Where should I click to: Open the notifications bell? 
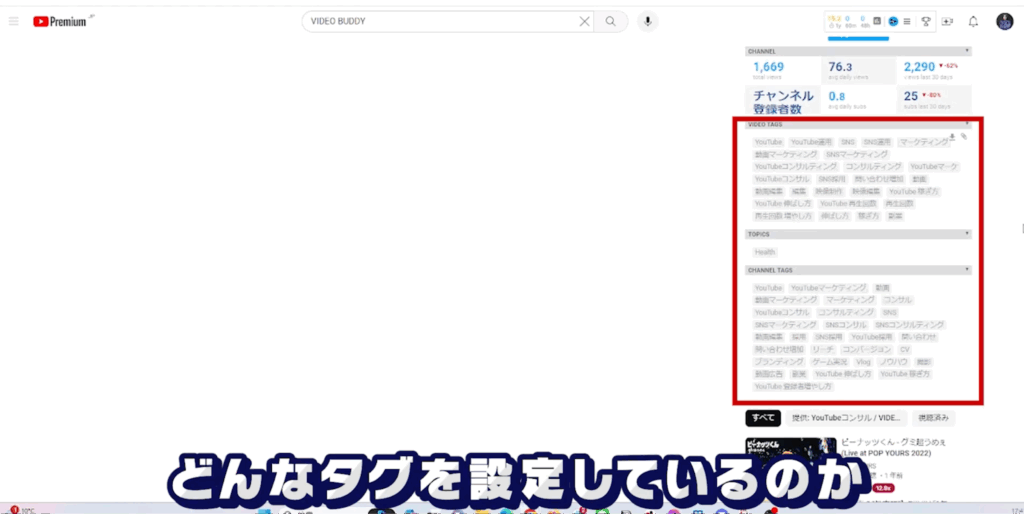(x=973, y=21)
